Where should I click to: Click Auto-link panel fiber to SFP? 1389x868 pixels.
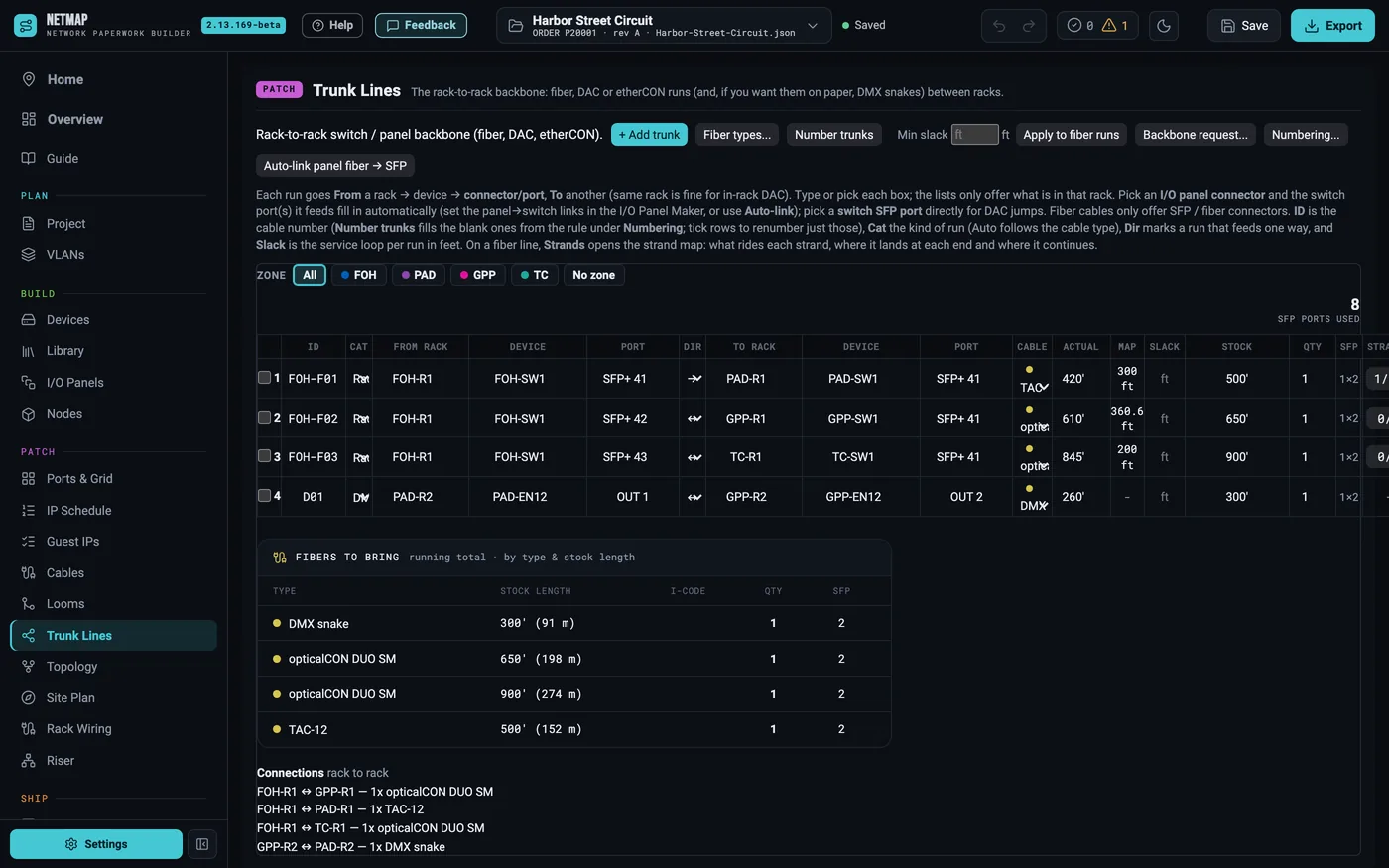coord(335,166)
